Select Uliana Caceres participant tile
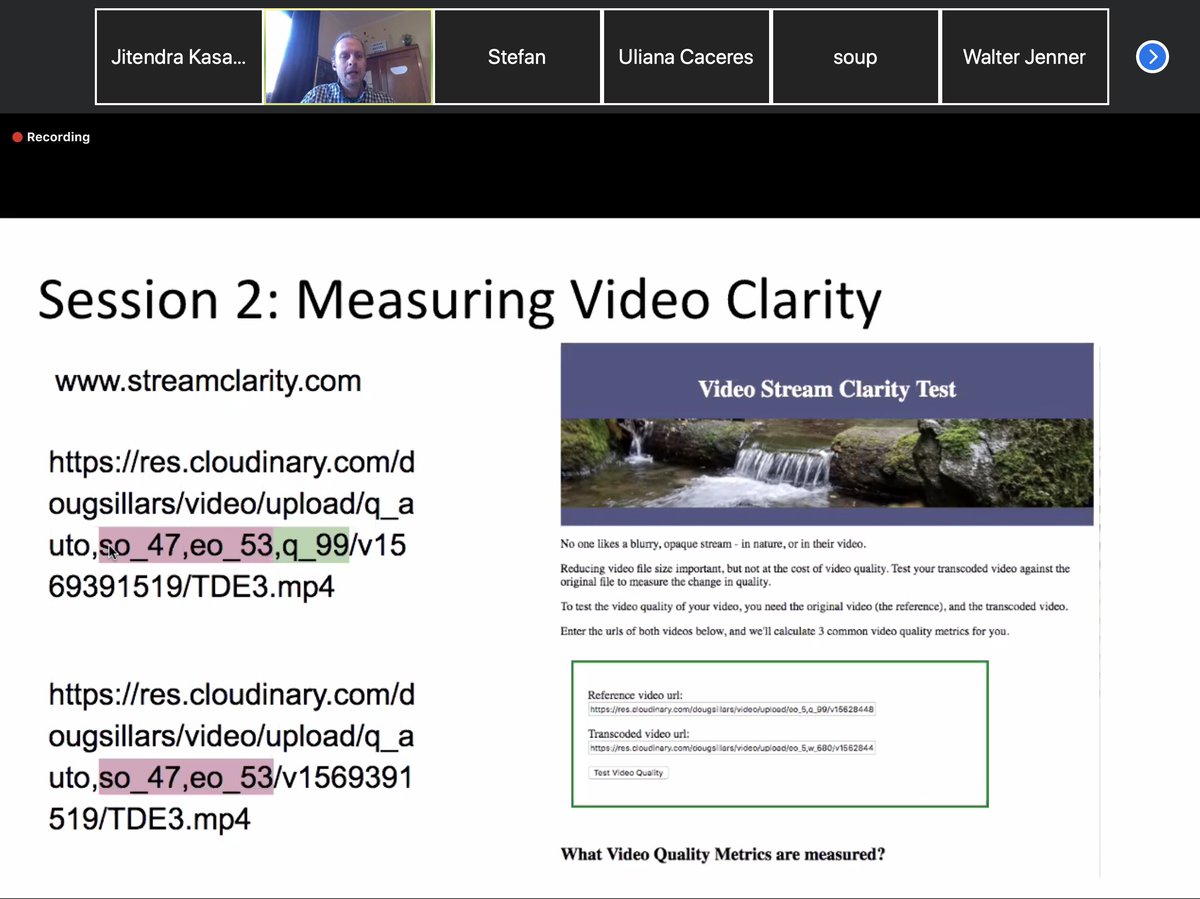Image resolution: width=1200 pixels, height=899 pixels. click(x=686, y=57)
